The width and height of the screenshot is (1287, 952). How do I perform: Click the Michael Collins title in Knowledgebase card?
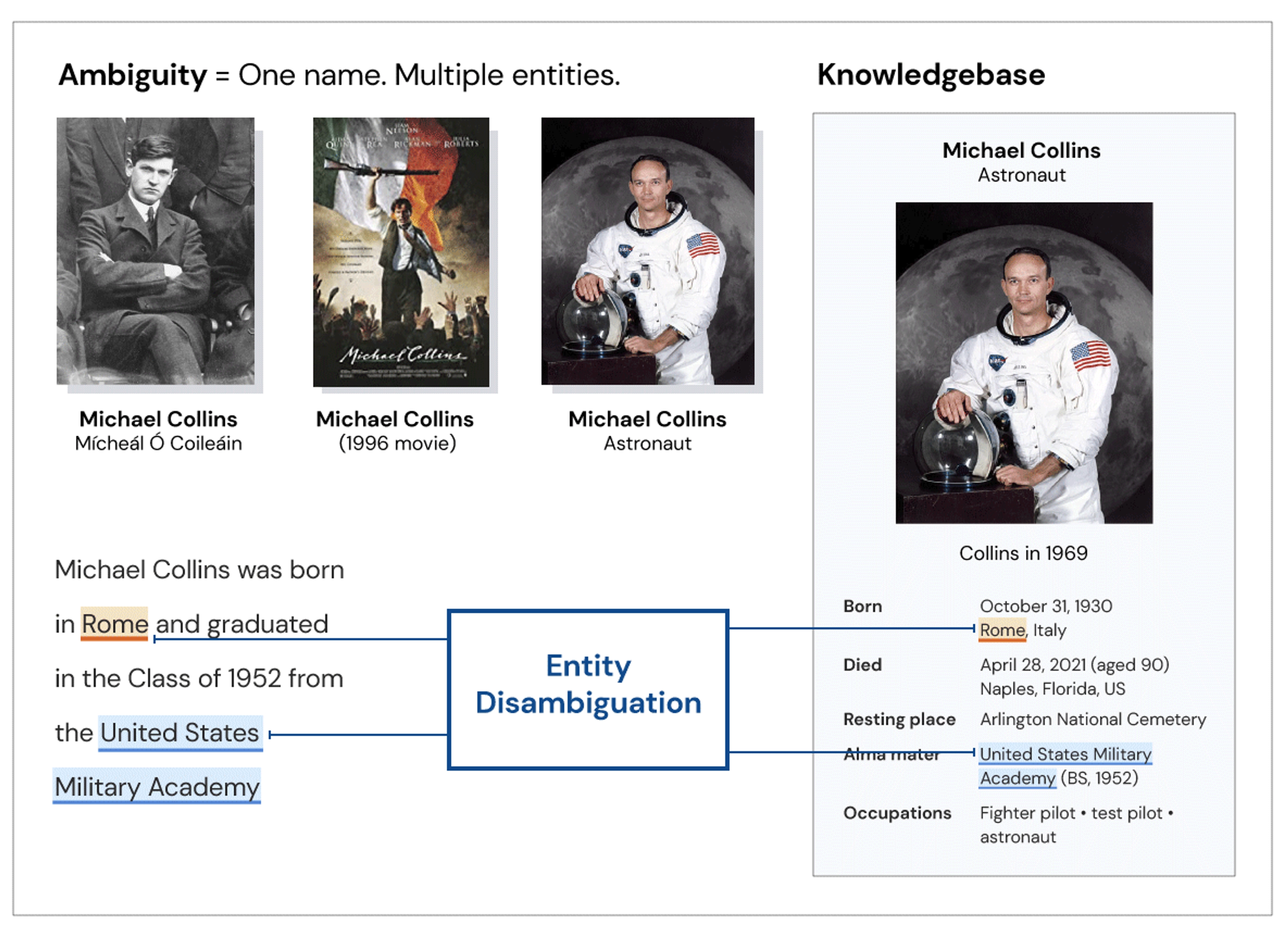pos(1022,150)
